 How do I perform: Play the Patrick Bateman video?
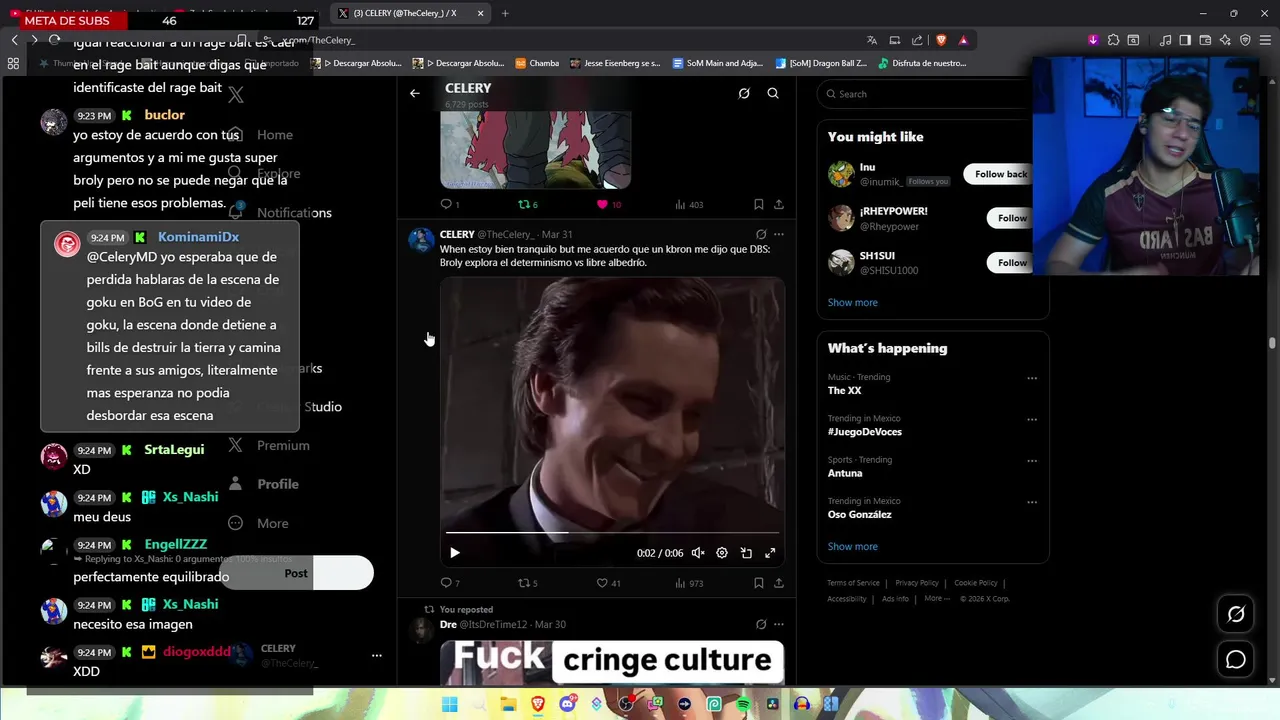[x=454, y=553]
